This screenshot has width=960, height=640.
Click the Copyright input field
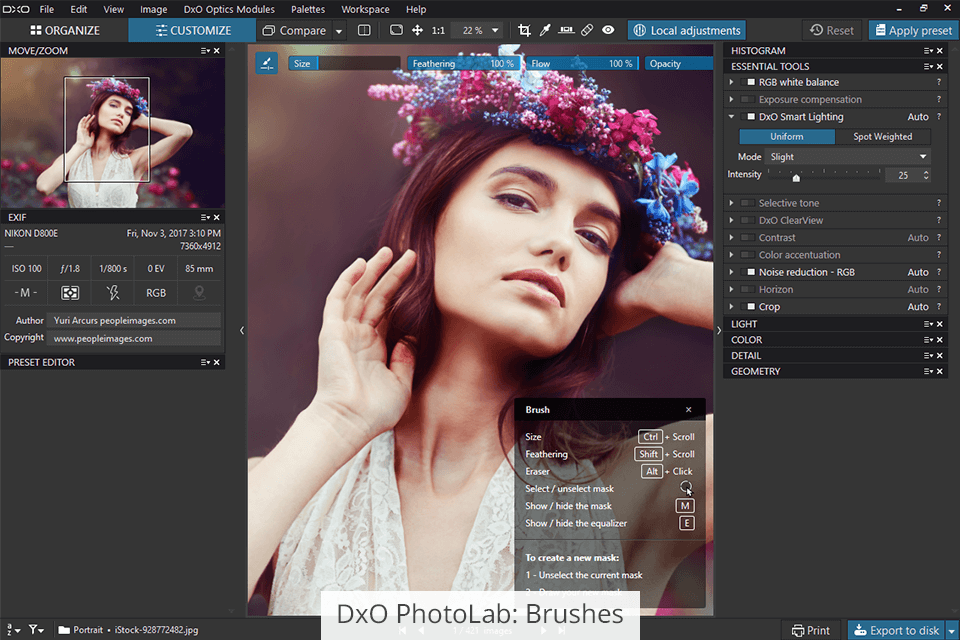coord(133,338)
